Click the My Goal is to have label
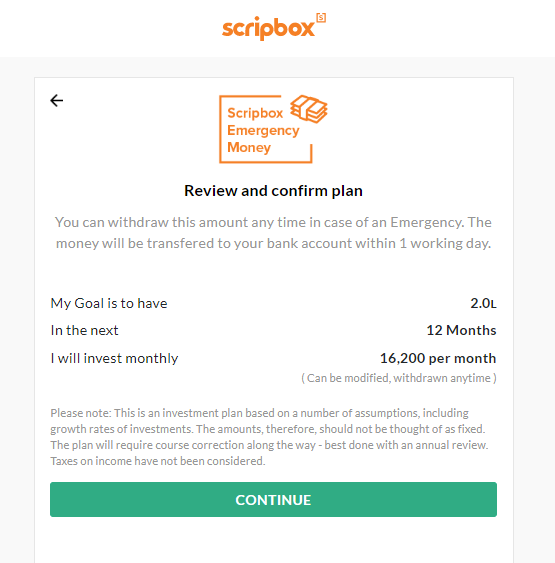Image resolution: width=555 pixels, height=563 pixels. tap(109, 303)
